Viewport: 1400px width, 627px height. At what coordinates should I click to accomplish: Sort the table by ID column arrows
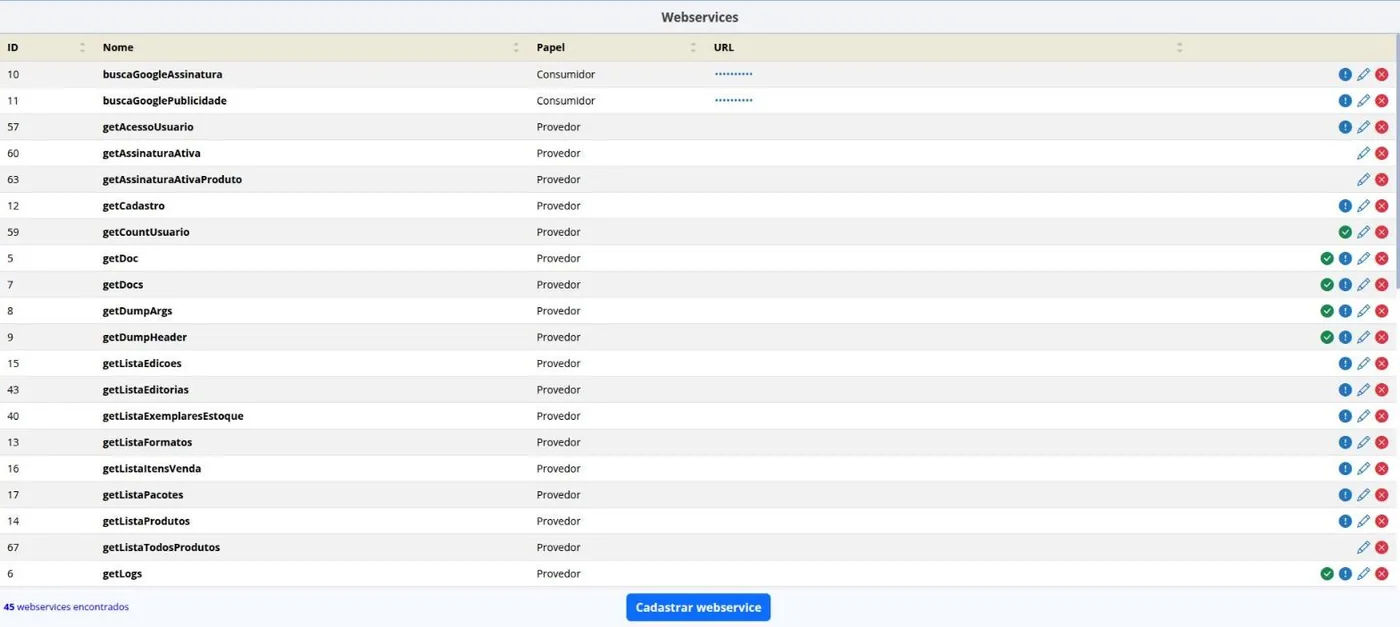pos(82,47)
